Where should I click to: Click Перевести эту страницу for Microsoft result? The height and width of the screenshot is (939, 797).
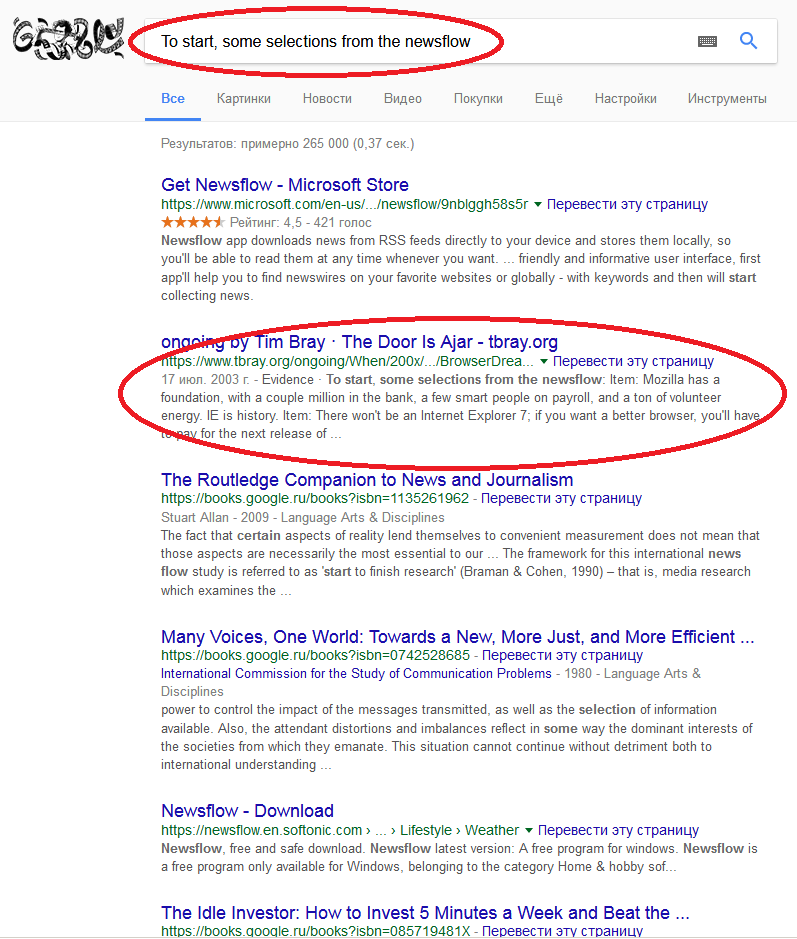coord(627,204)
